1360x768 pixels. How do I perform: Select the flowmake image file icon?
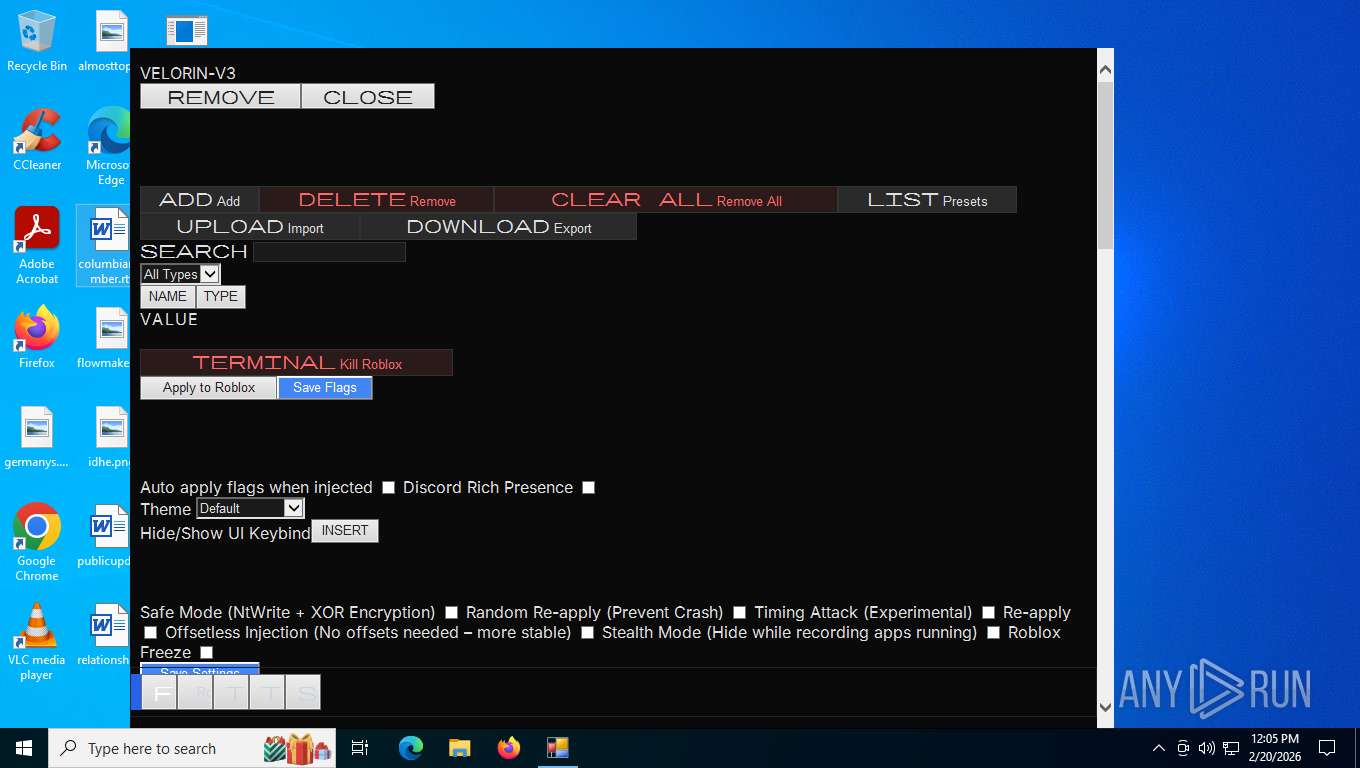click(104, 338)
